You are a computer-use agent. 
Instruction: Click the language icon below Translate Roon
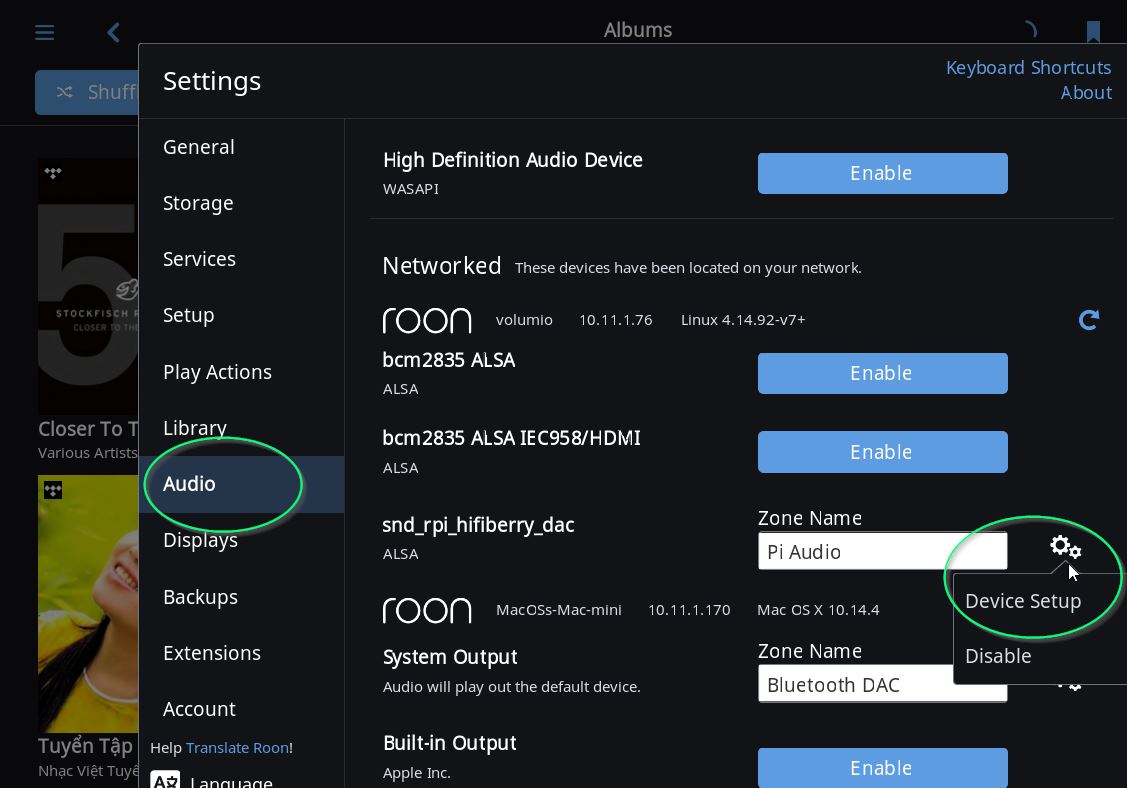point(165,779)
